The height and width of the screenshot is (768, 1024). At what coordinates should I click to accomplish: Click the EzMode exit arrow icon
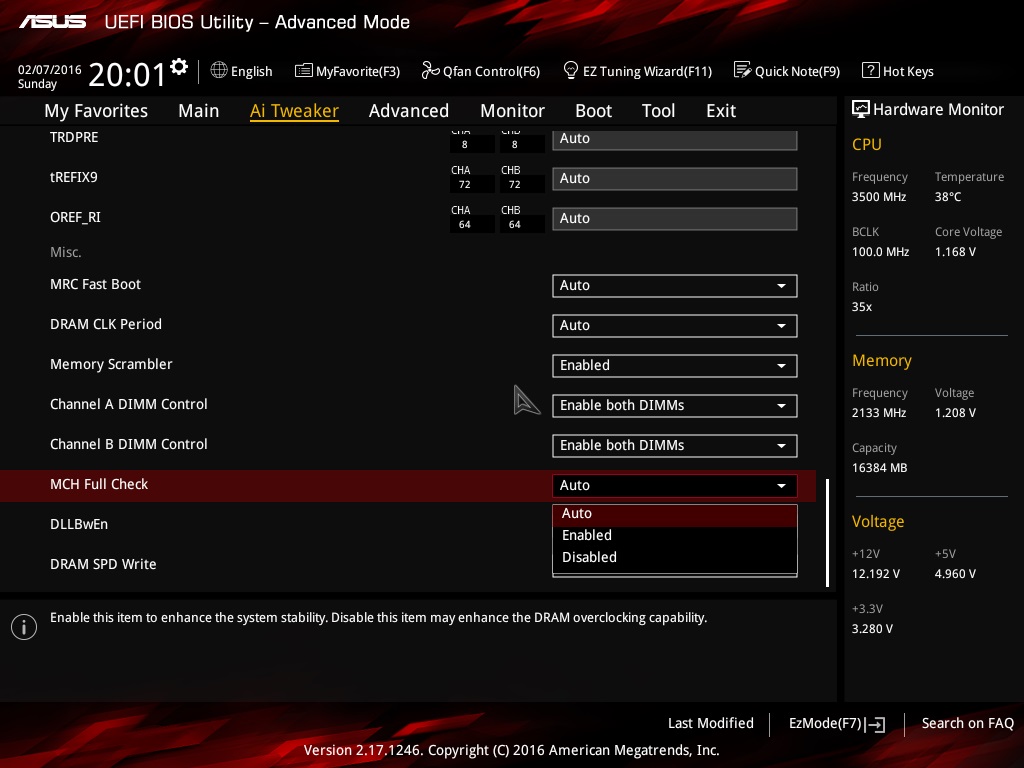[x=875, y=724]
